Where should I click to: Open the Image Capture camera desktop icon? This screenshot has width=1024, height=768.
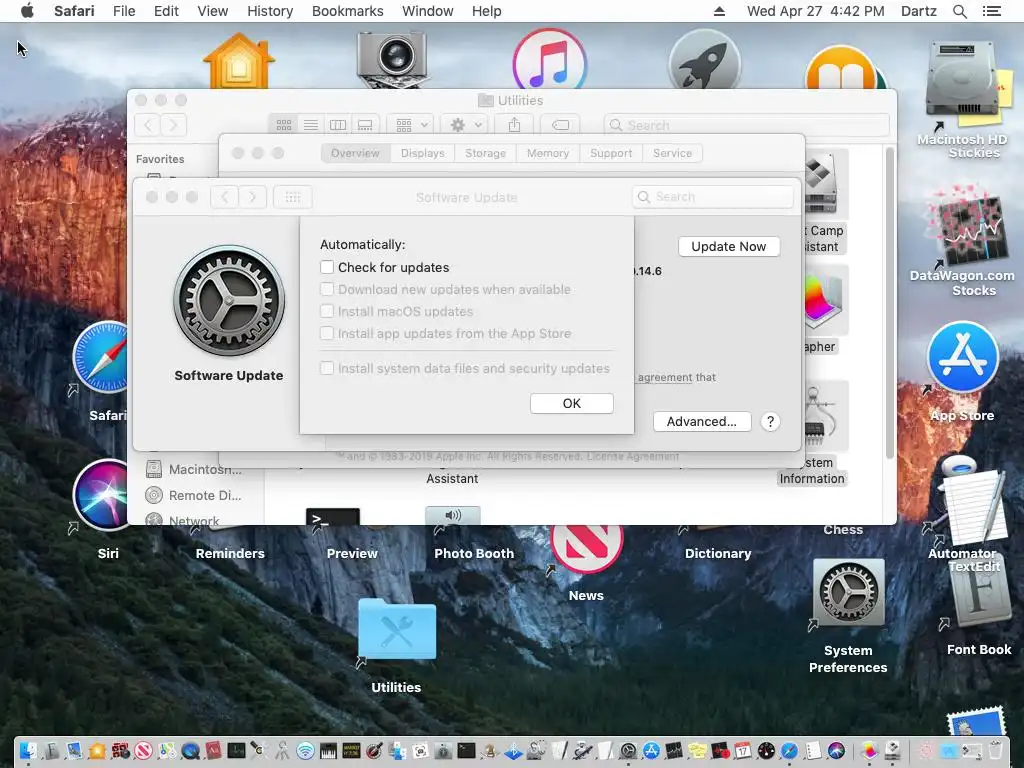click(x=392, y=60)
